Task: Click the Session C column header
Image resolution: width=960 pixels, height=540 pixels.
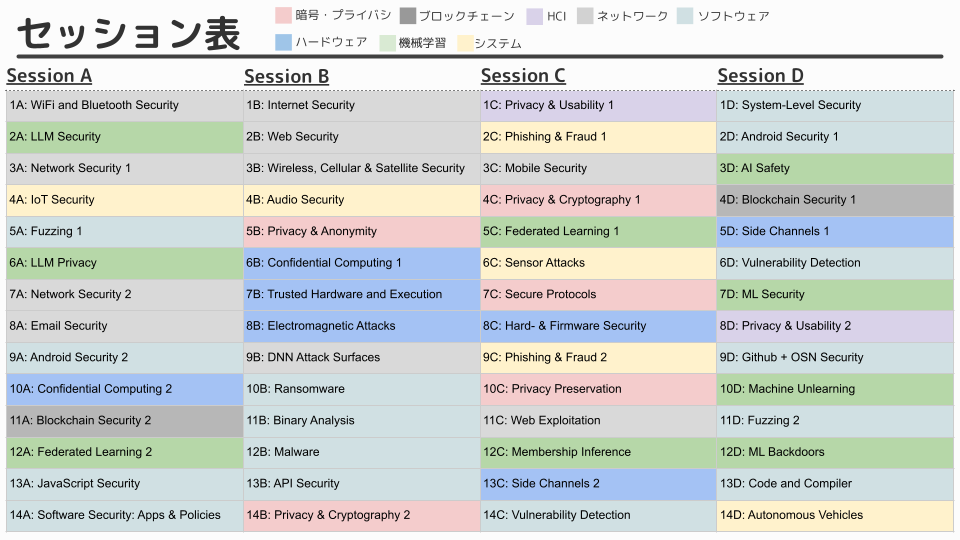Action: [523, 76]
